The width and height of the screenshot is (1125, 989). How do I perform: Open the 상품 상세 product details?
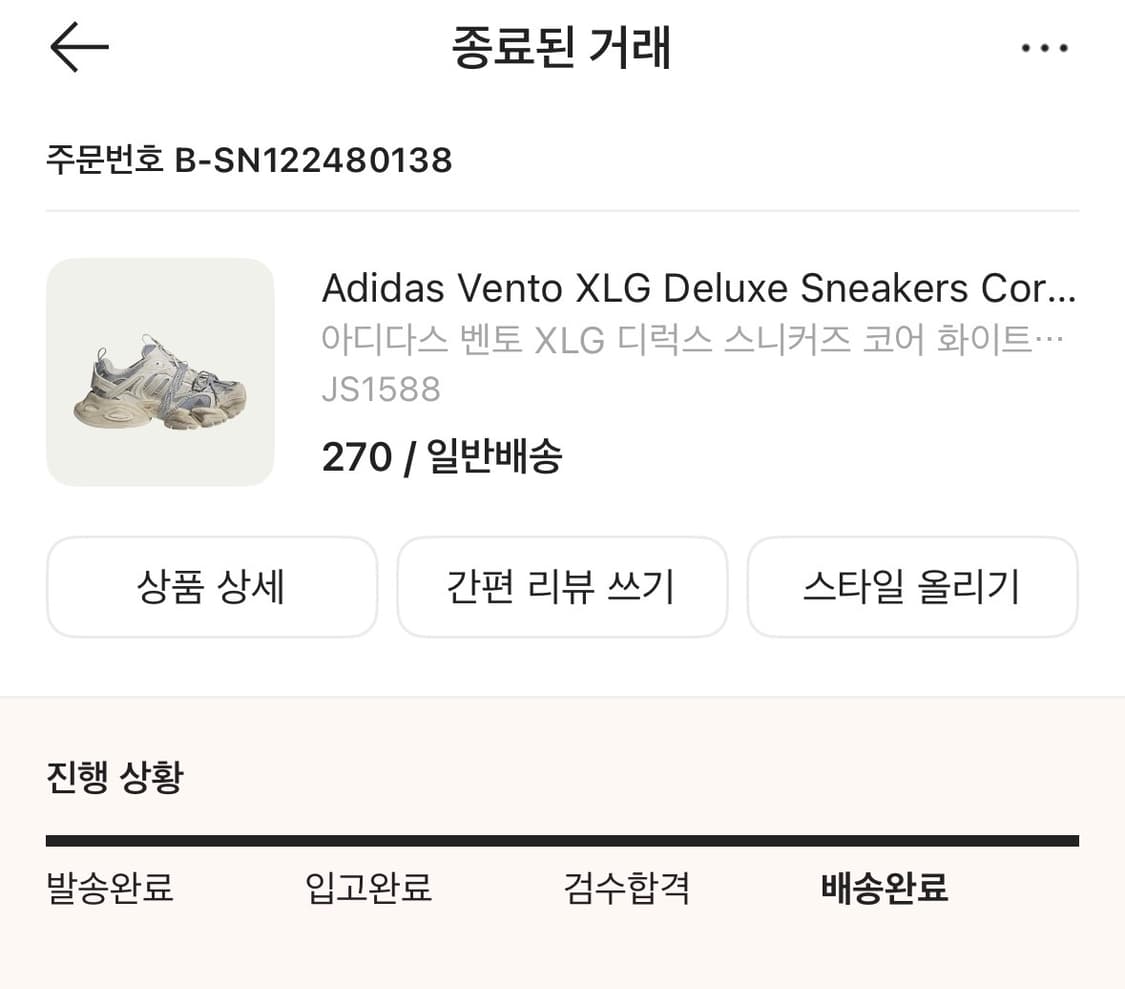click(212, 587)
